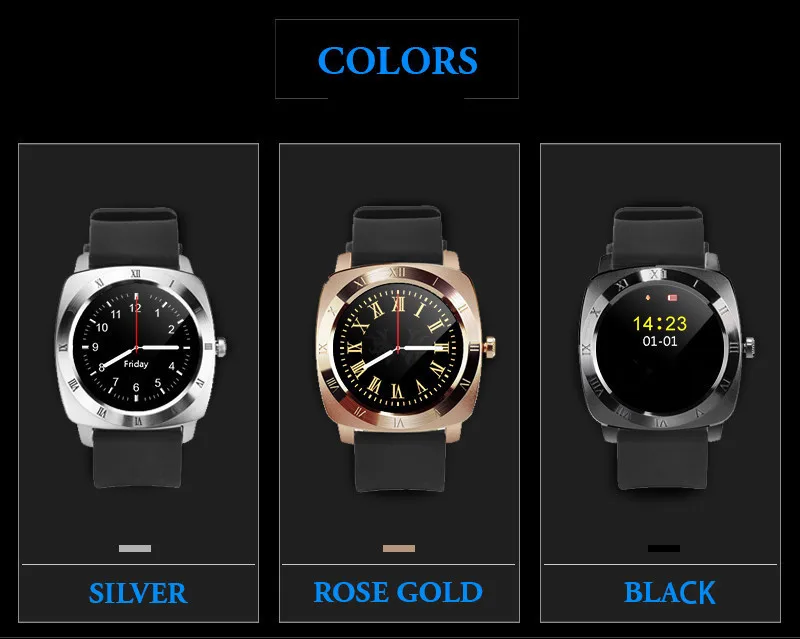This screenshot has width=800, height=639.
Task: Click the crown button on black watch
Action: pos(750,347)
